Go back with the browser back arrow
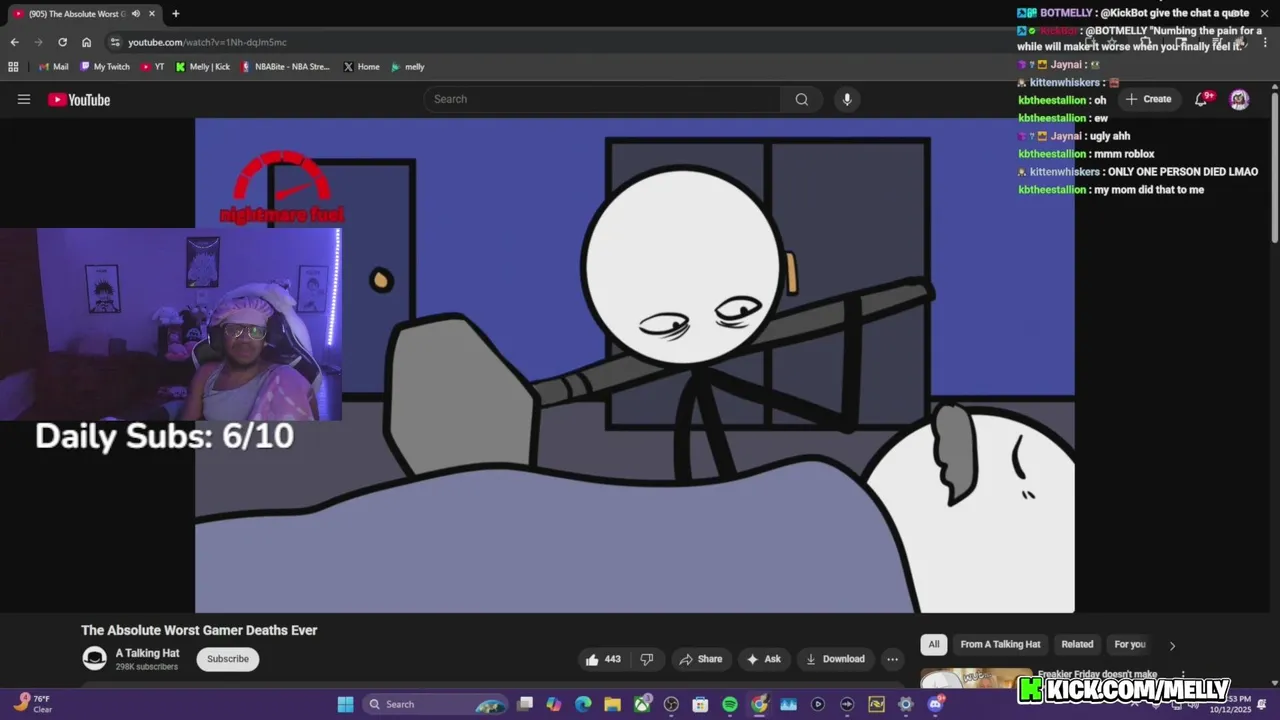This screenshot has width=1280, height=720. 14,42
